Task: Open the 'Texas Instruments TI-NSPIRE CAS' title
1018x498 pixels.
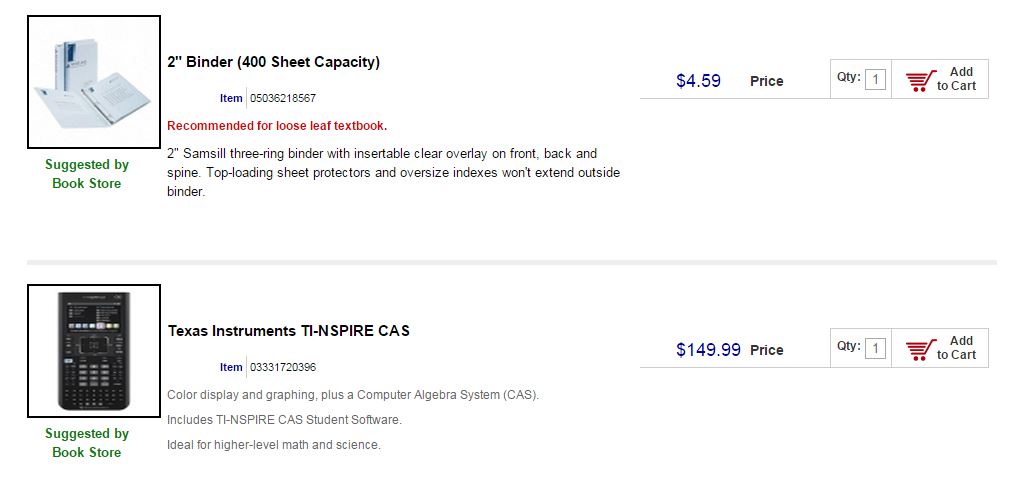Action: tap(288, 331)
